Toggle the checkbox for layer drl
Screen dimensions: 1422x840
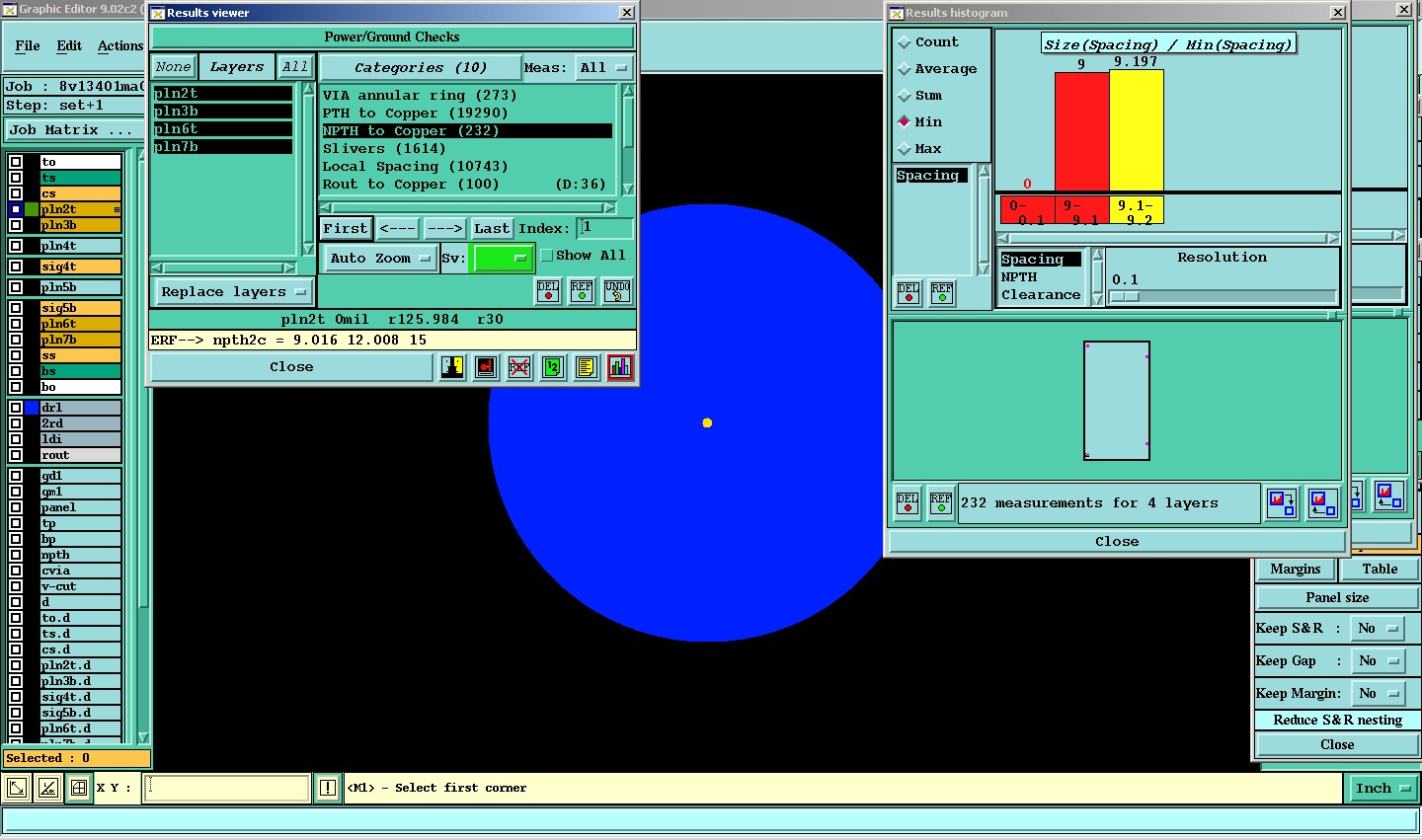click(16, 408)
